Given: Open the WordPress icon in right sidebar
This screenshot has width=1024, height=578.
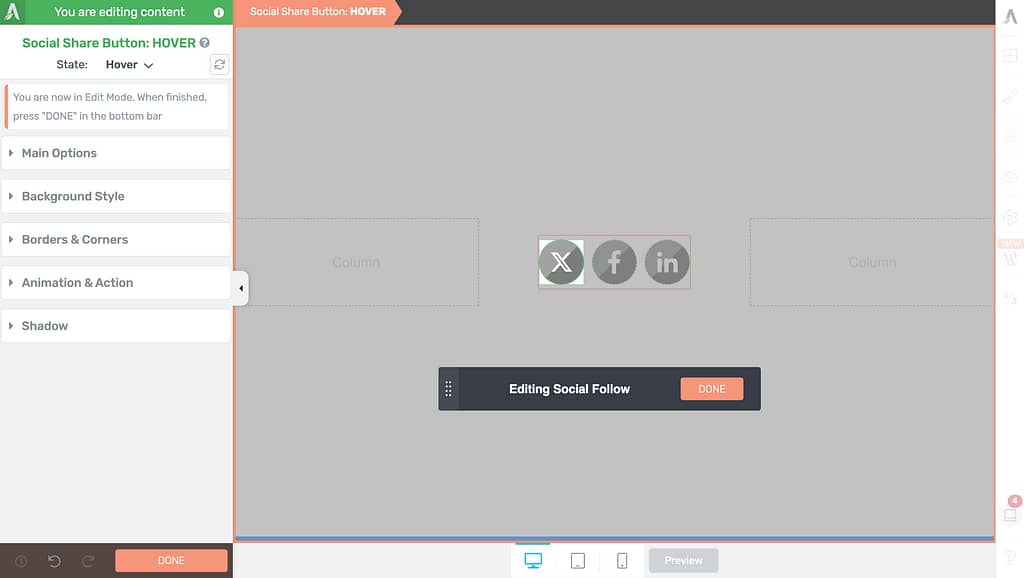Looking at the screenshot, I should tap(1010, 259).
